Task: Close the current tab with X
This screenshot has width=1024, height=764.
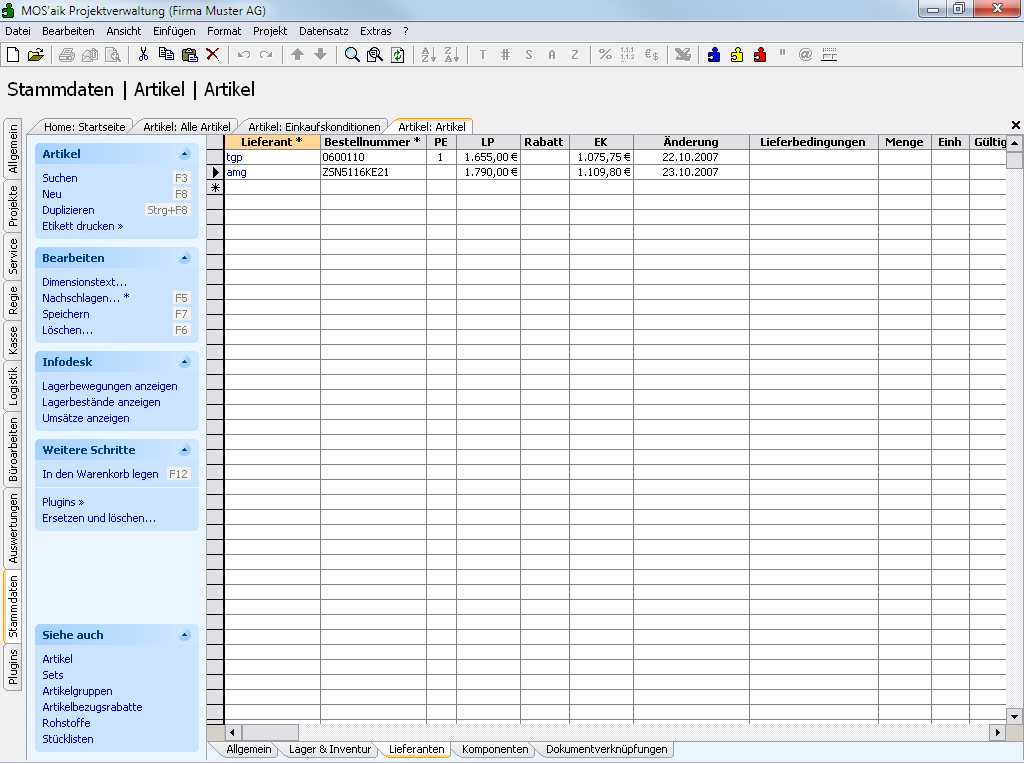Action: (1016, 125)
